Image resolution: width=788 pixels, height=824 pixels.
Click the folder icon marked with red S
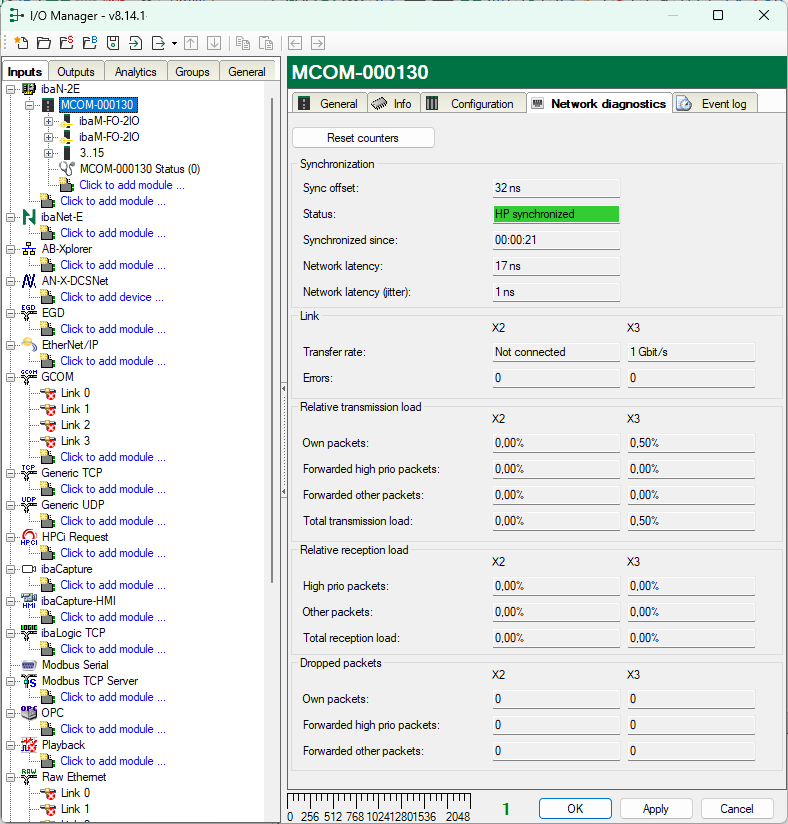[x=67, y=43]
